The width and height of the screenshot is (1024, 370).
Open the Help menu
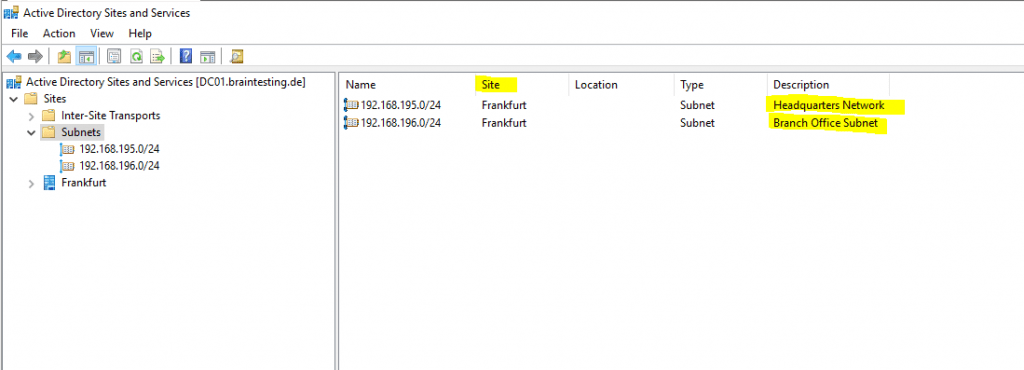pos(140,33)
